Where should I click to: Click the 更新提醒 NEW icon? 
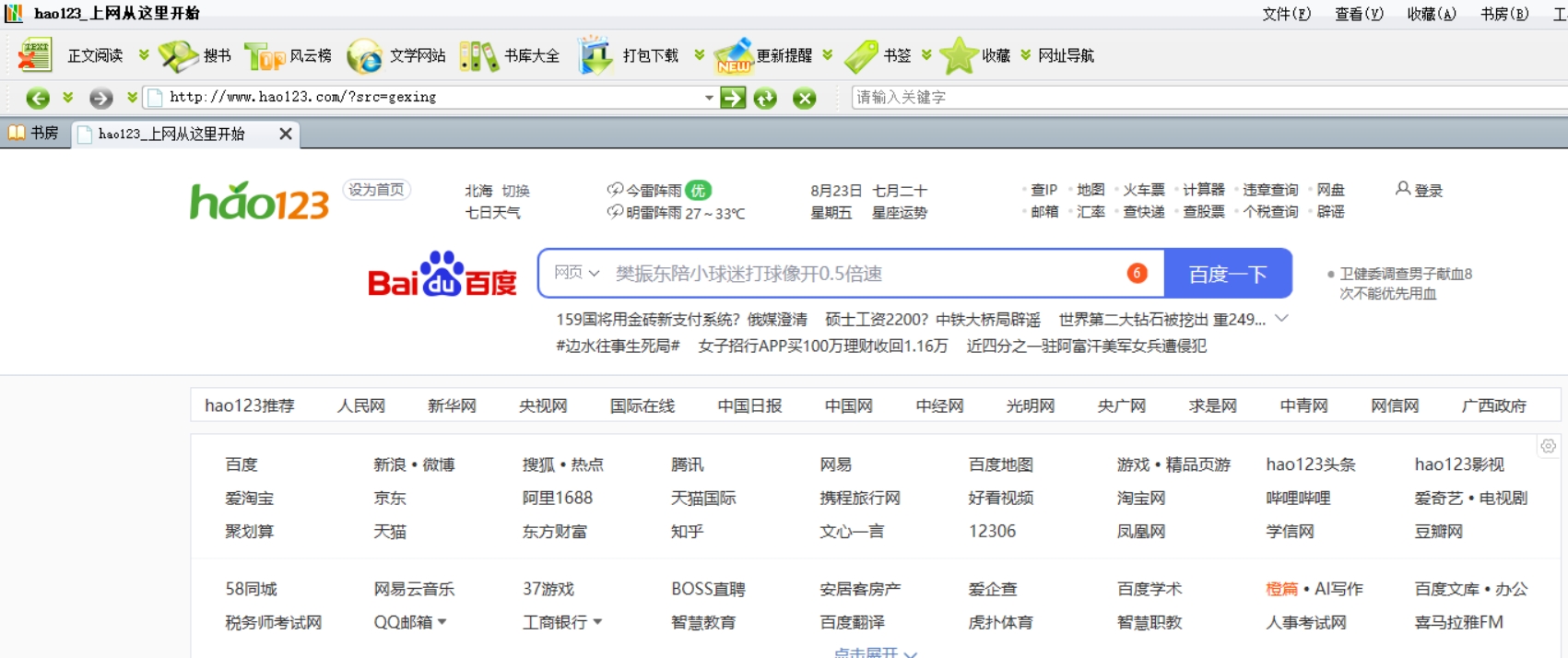pos(734,56)
